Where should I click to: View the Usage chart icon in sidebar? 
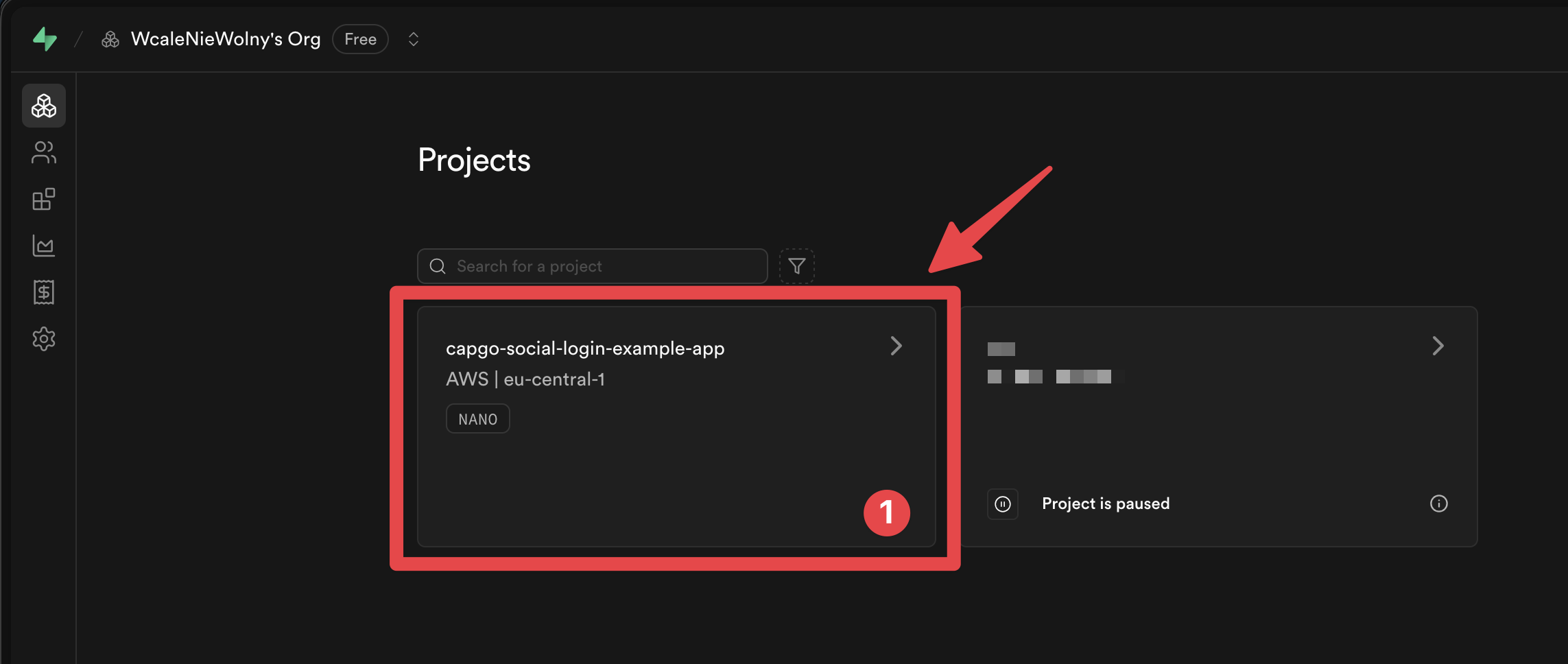point(43,246)
